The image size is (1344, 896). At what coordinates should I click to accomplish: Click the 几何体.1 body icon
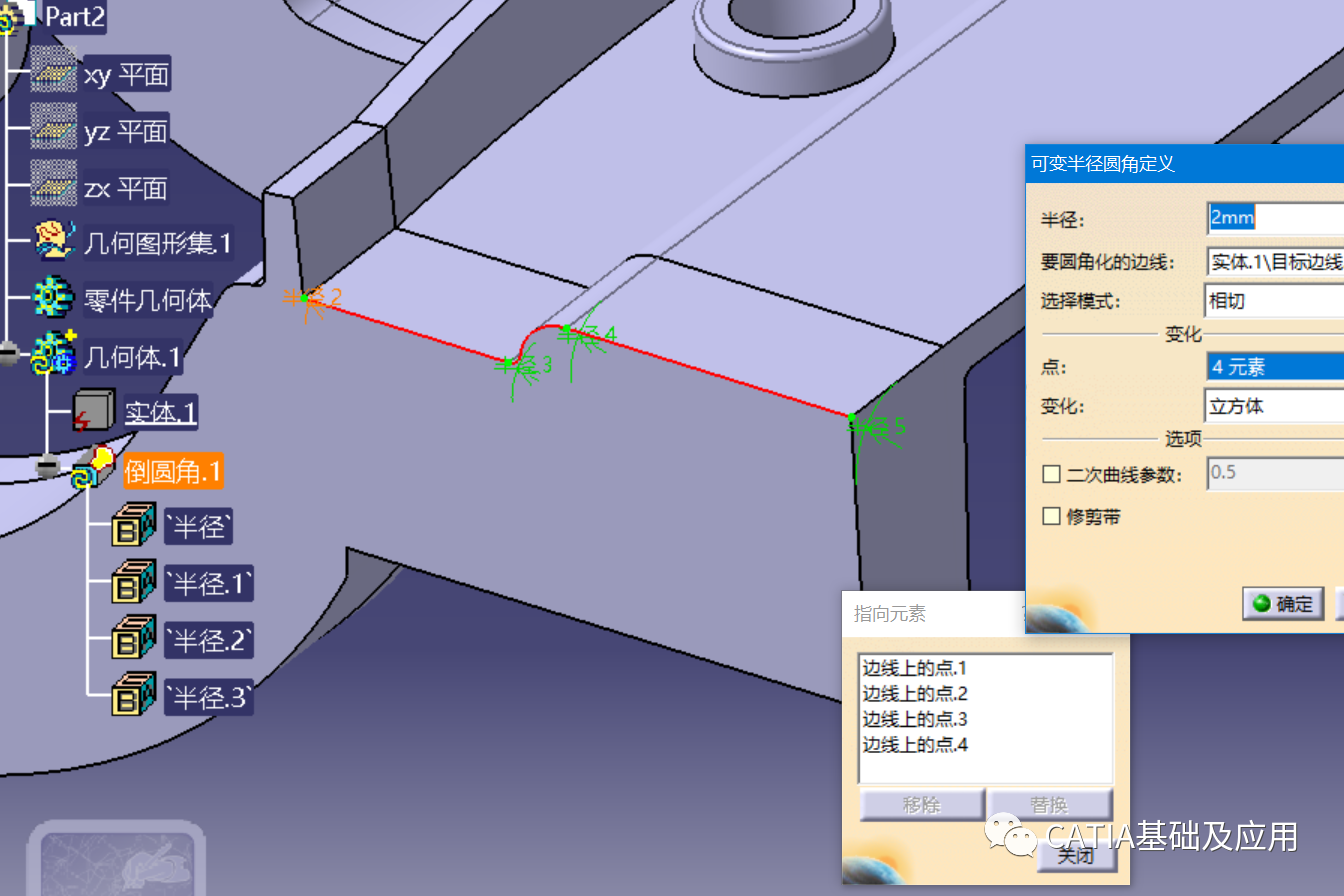[54, 353]
